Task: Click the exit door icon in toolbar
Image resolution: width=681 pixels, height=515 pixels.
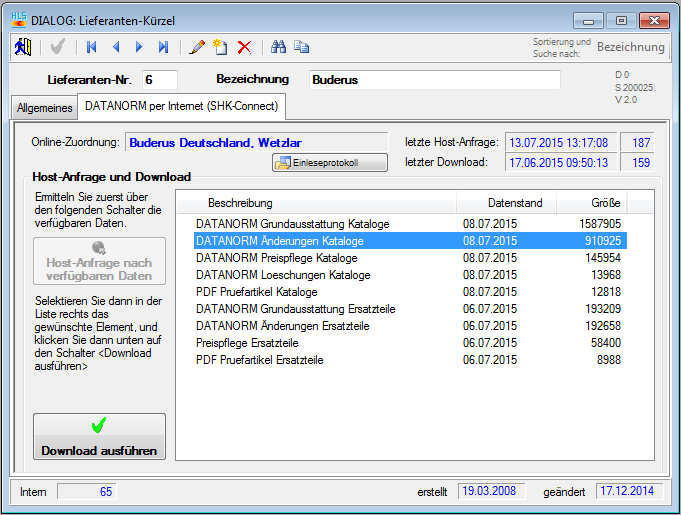Action: [x=24, y=47]
